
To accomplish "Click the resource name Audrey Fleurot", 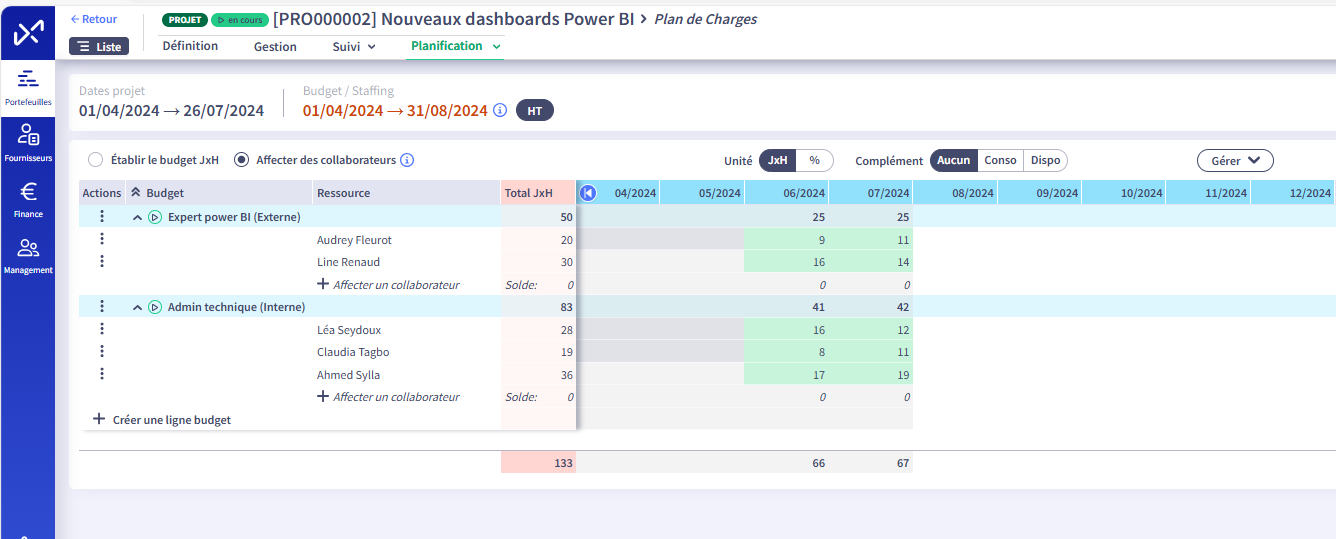I will coord(354,240).
